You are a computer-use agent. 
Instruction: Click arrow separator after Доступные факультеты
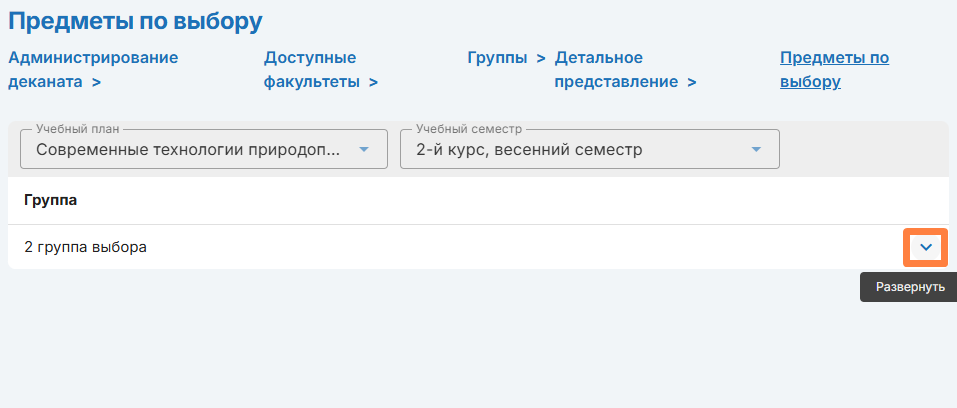[373, 82]
